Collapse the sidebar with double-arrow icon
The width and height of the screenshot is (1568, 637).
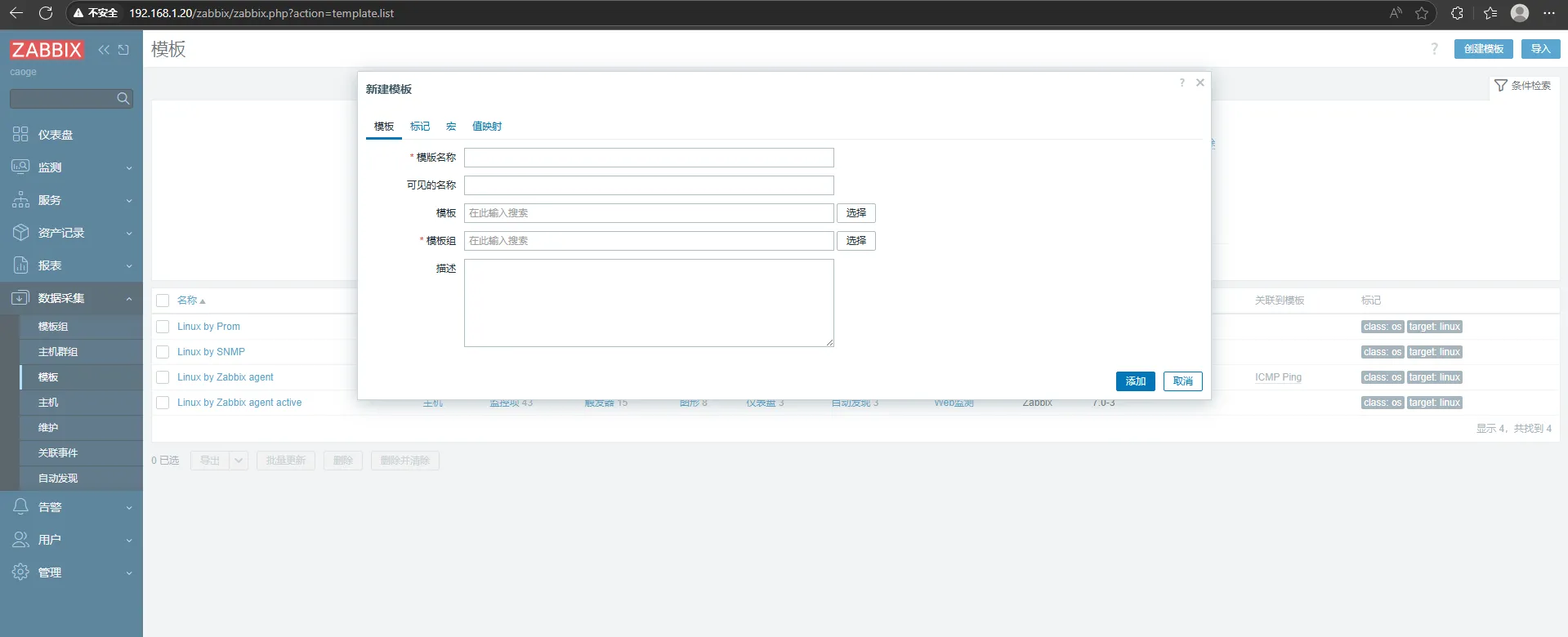pyautogui.click(x=104, y=50)
